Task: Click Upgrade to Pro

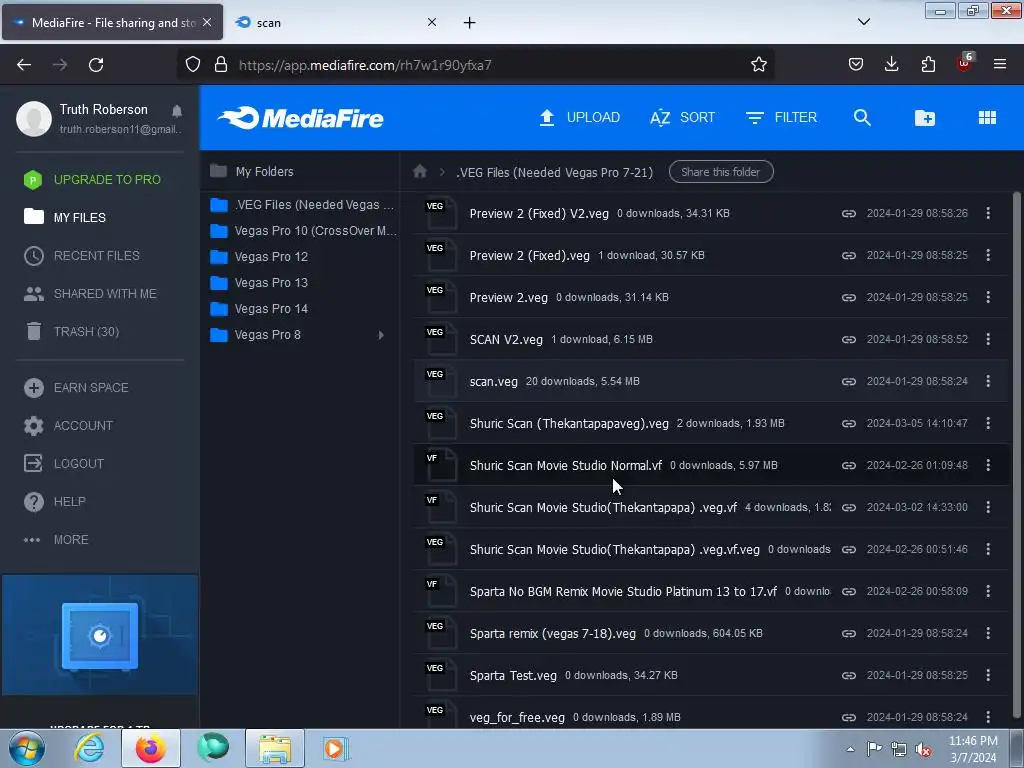Action: tap(92, 180)
